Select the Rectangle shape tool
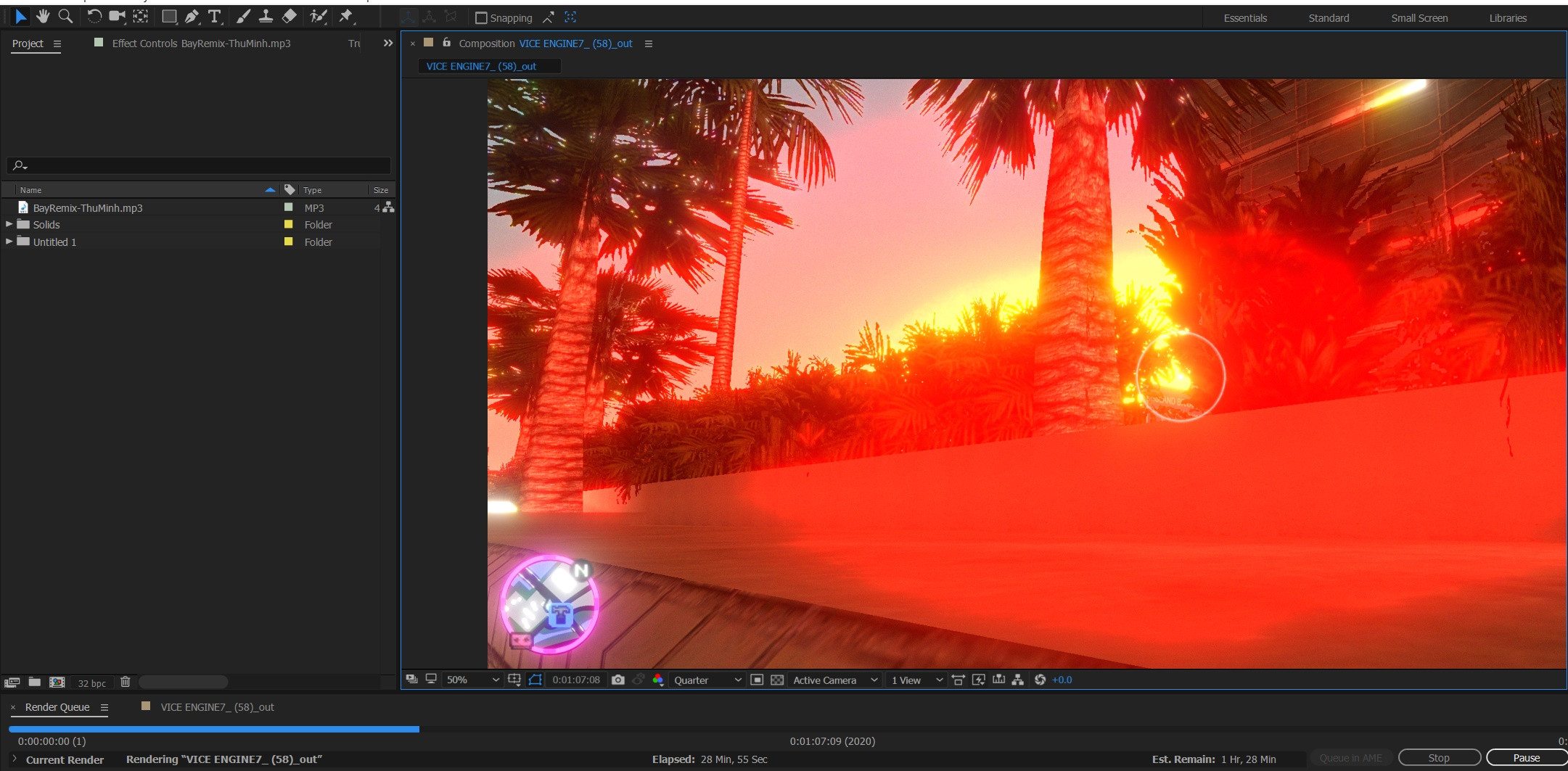1568x771 pixels. click(169, 16)
